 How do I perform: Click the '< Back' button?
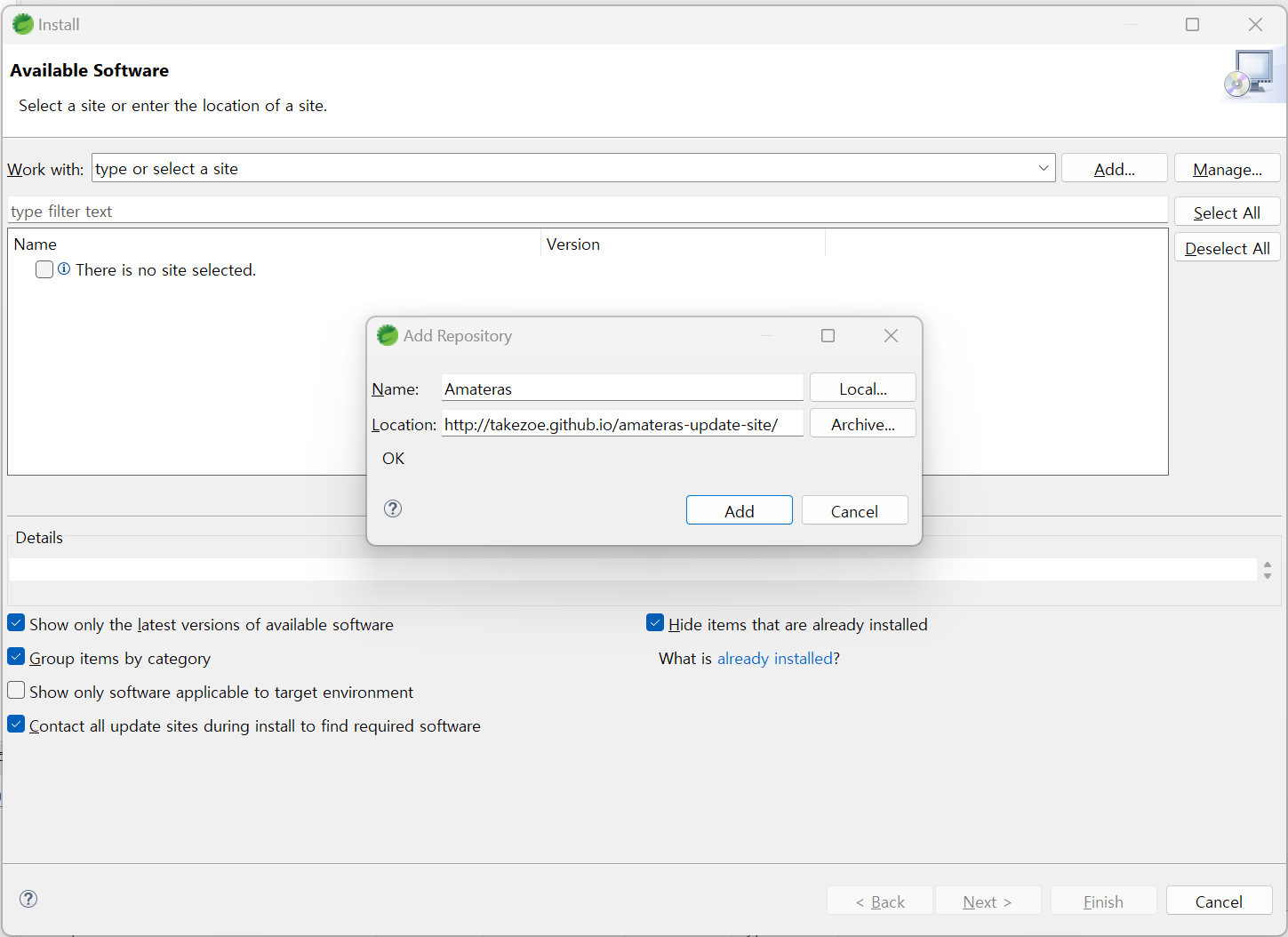(880, 901)
